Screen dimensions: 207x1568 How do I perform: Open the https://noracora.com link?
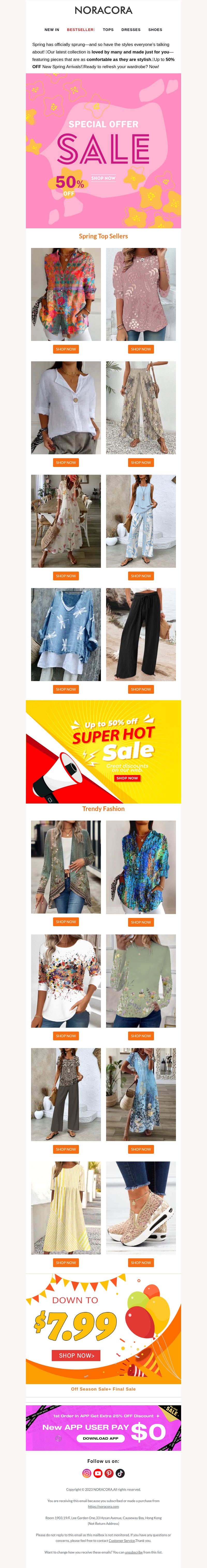point(103,1506)
